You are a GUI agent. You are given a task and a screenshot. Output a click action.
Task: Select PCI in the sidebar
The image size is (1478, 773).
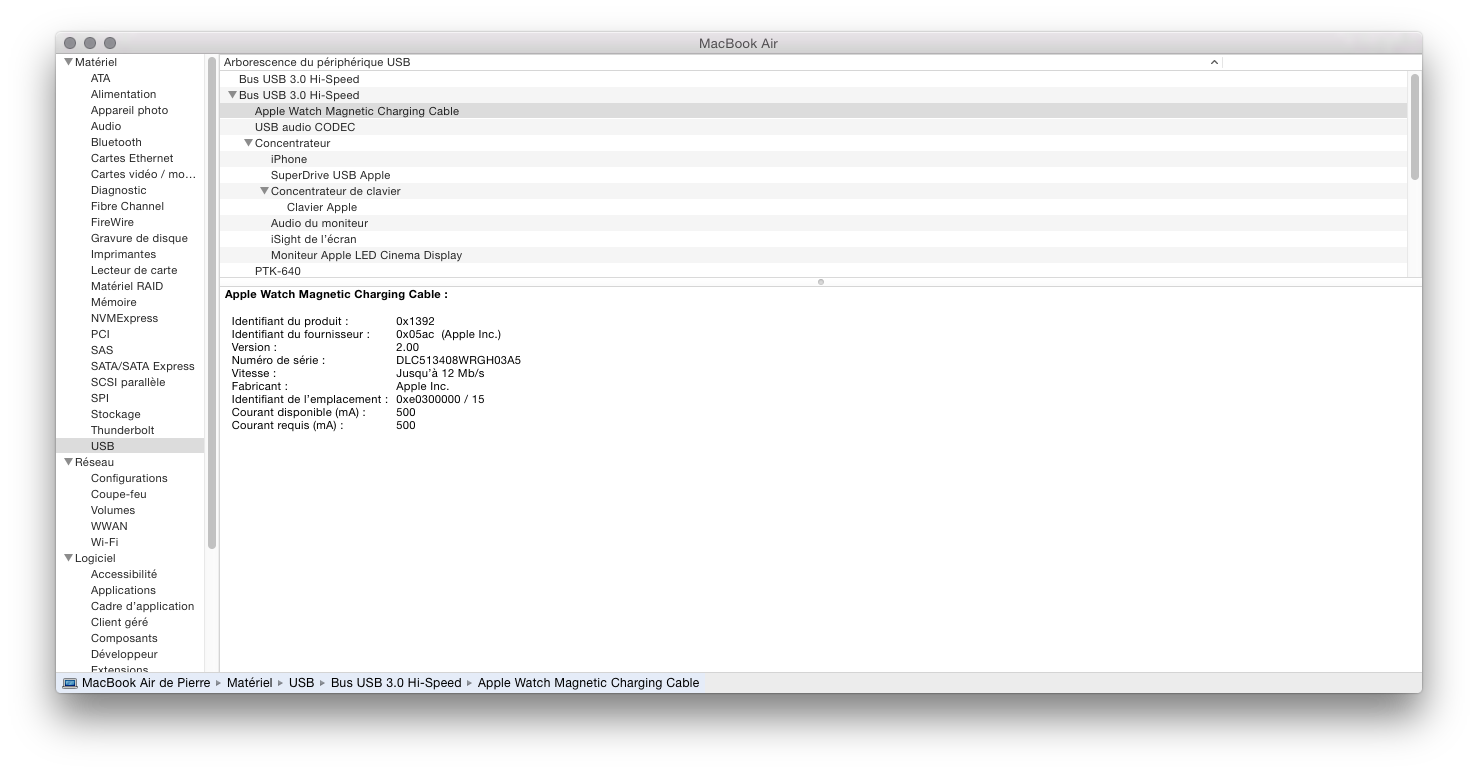(100, 334)
